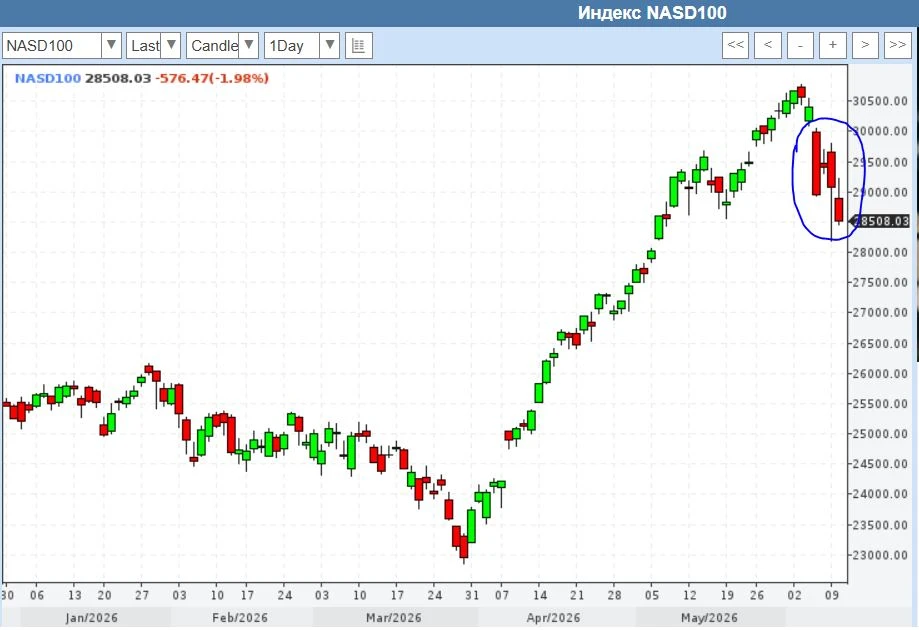The width and height of the screenshot is (919, 630).
Task: Click the lowest red candle near 31 March
Action: pos(464,546)
